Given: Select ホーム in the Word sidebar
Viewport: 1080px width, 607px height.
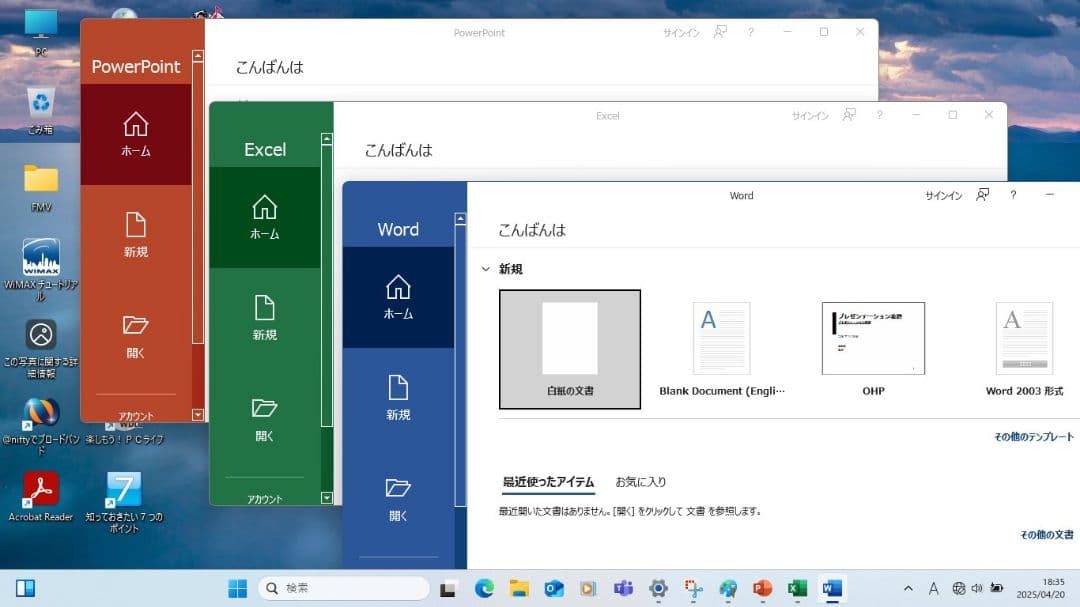Looking at the screenshot, I should [399, 297].
